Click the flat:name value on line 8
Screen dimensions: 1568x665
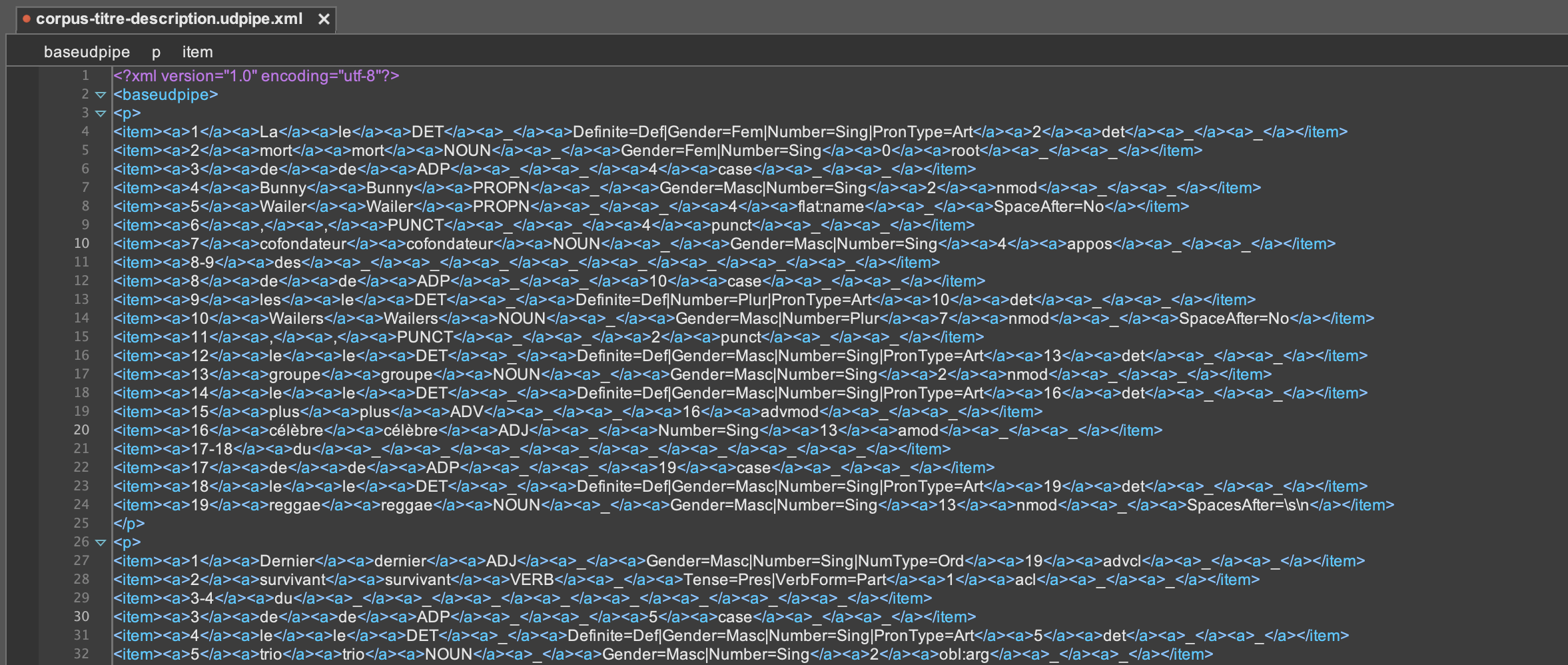(831, 207)
